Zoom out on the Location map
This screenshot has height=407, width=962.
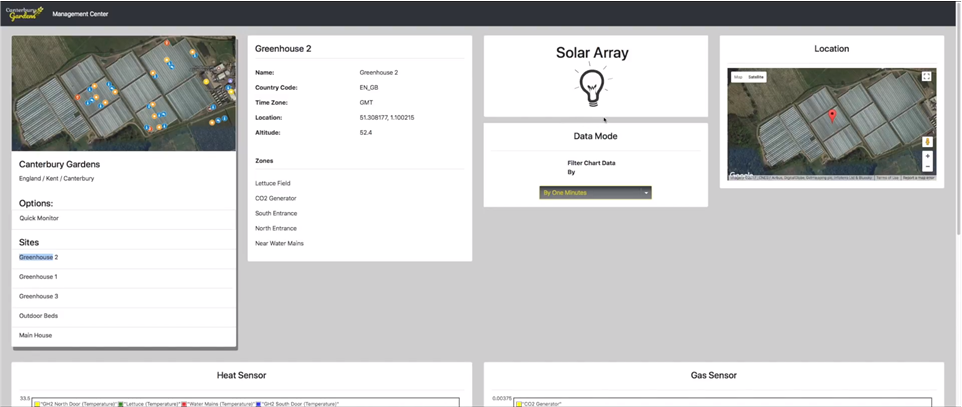pos(927,167)
